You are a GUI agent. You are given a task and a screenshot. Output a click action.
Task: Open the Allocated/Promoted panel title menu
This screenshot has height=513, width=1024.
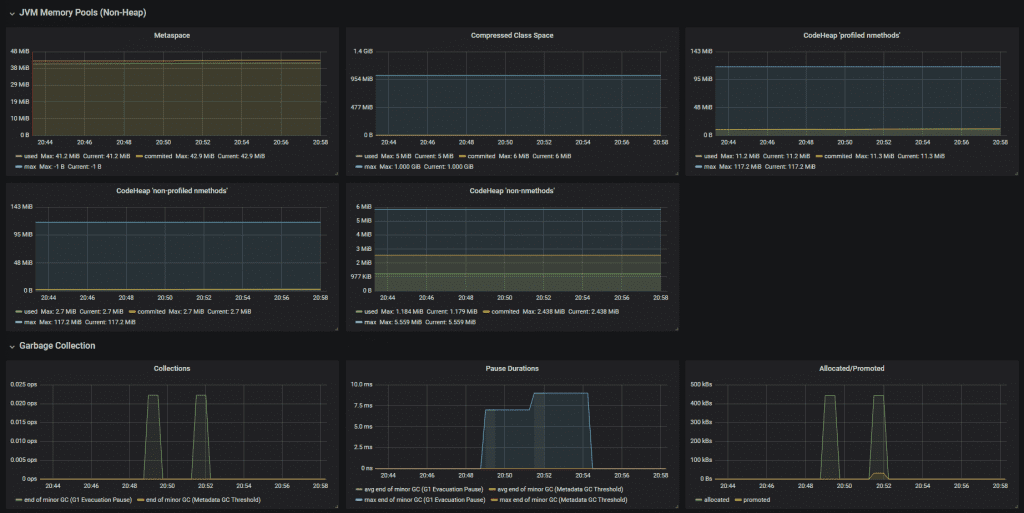851,368
